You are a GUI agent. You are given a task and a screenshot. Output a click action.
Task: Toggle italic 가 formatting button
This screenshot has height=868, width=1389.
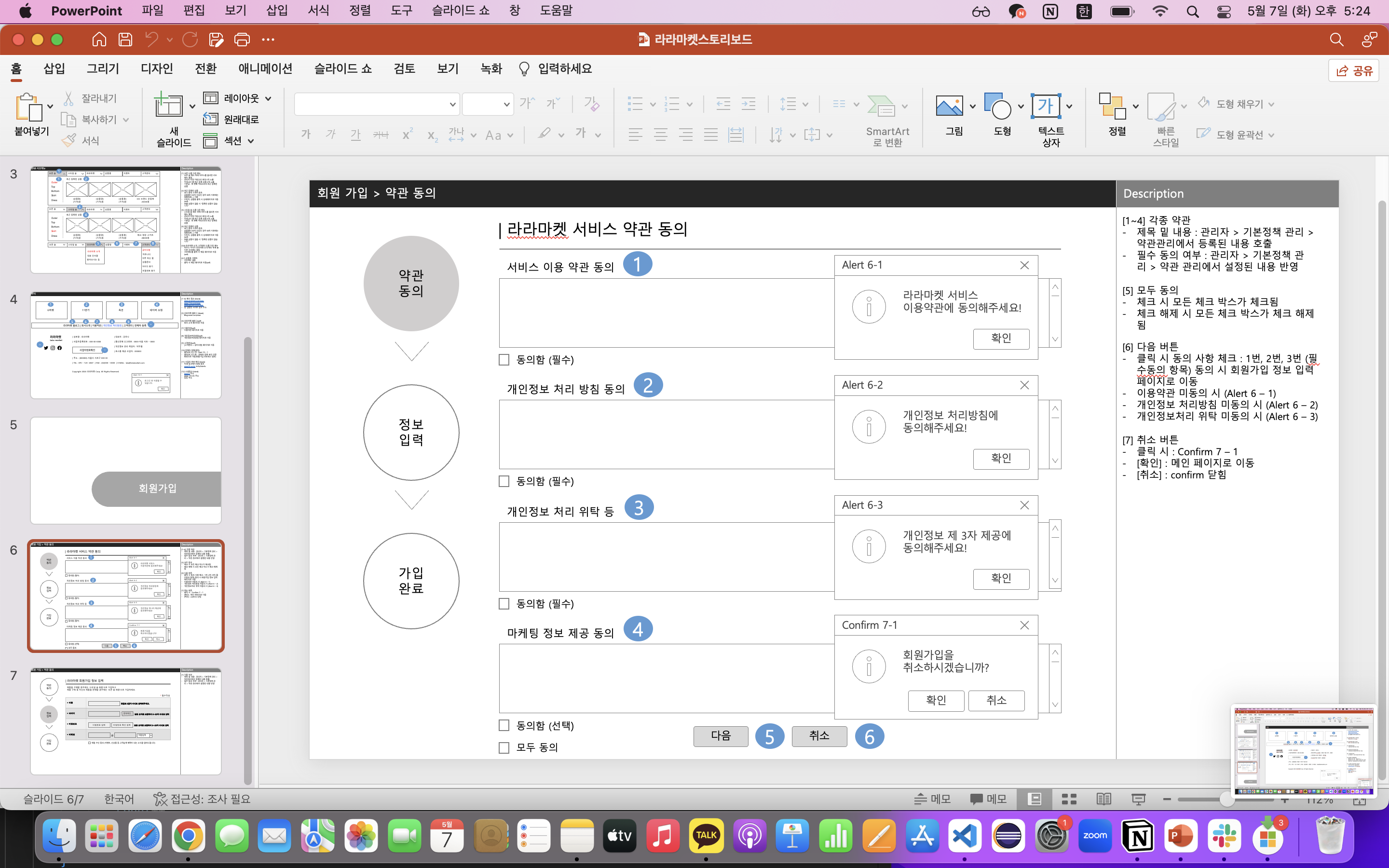[x=330, y=135]
